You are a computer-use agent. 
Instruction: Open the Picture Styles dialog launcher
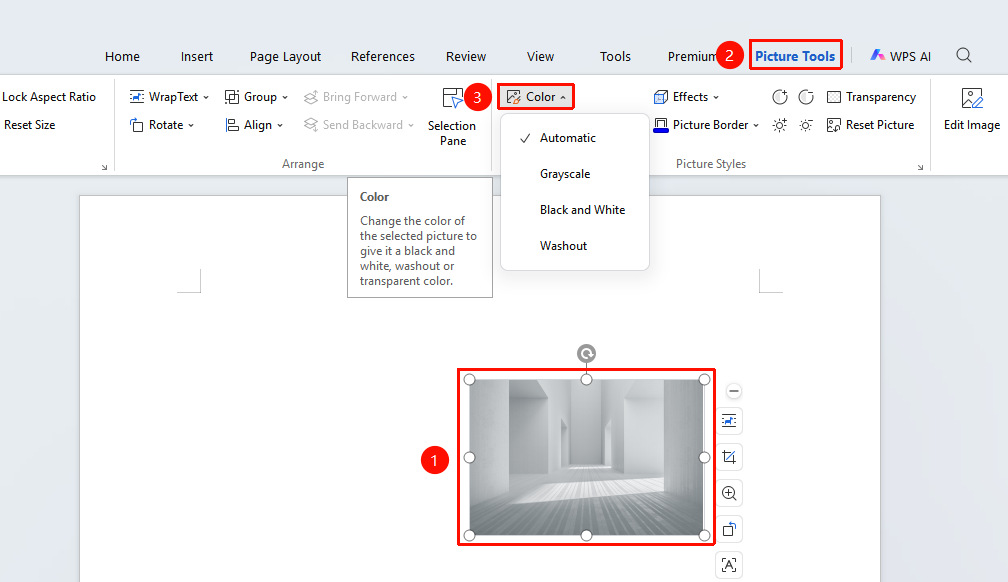(x=921, y=167)
